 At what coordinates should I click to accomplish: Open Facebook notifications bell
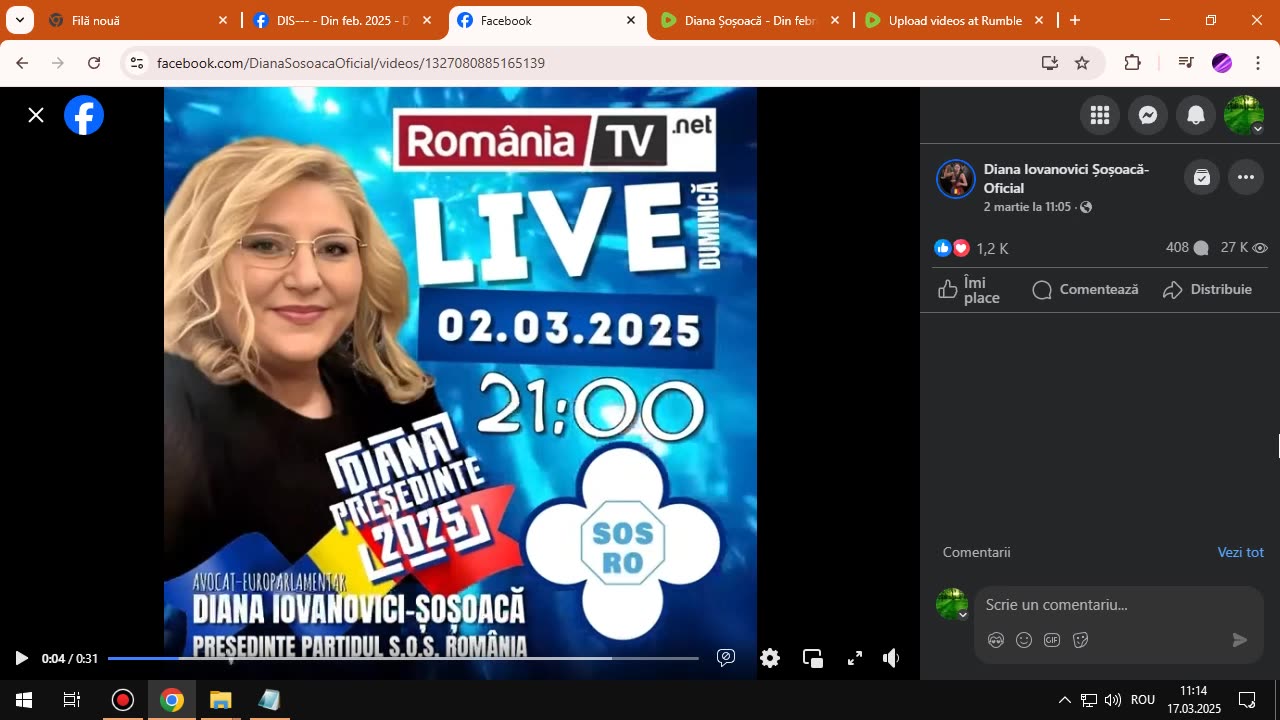click(x=1196, y=115)
